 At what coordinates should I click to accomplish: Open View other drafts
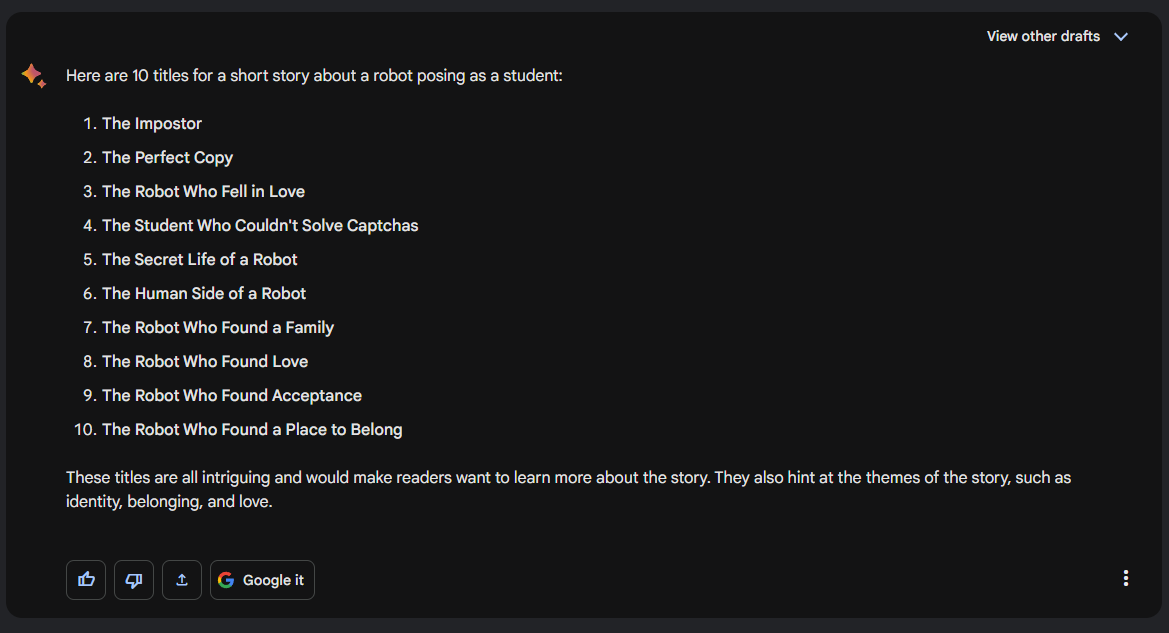click(x=1043, y=37)
